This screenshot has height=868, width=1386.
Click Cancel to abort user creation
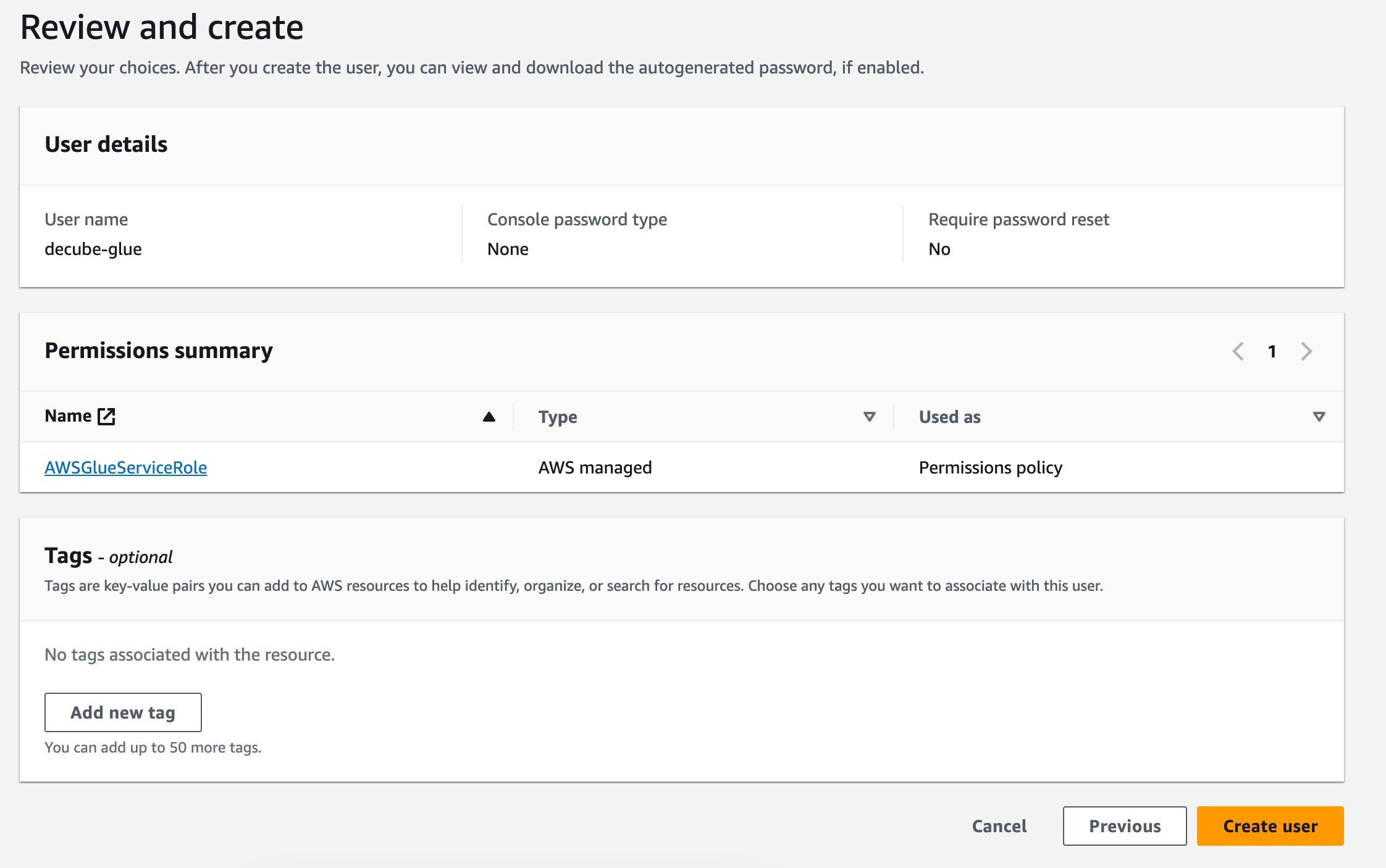[x=999, y=826]
